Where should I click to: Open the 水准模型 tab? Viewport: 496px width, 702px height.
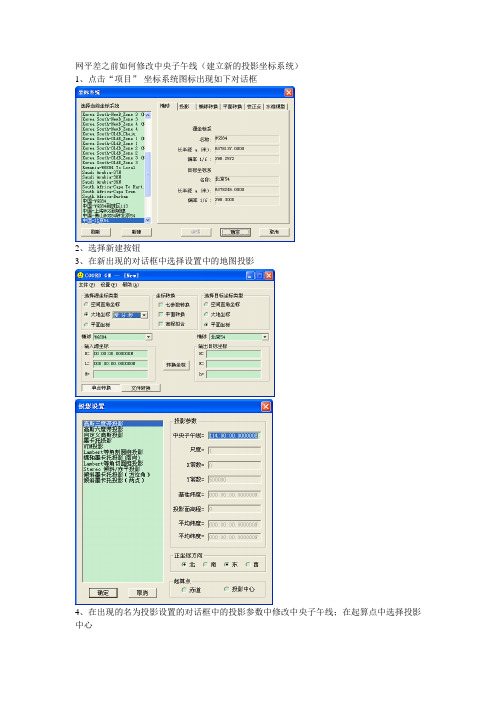click(x=275, y=107)
